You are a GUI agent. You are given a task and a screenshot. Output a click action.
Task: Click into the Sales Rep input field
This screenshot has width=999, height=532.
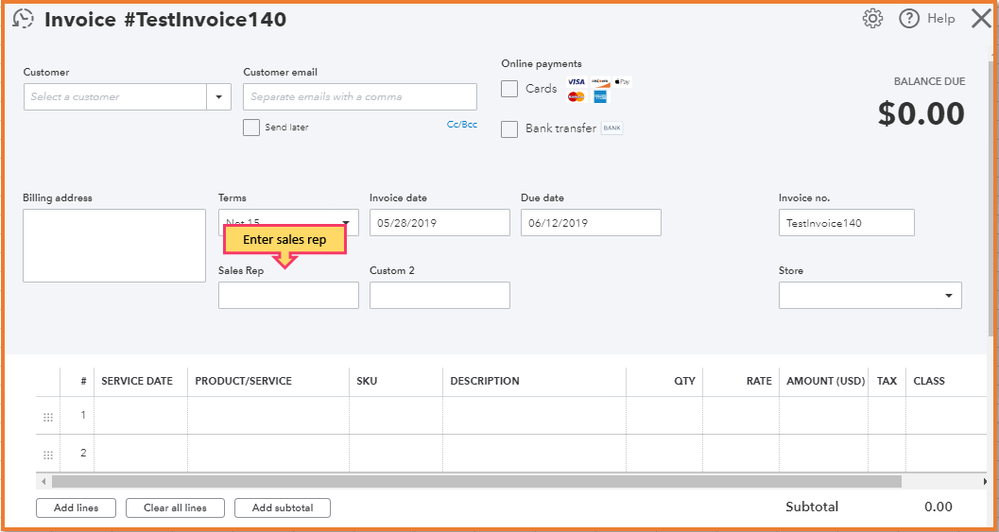point(288,295)
